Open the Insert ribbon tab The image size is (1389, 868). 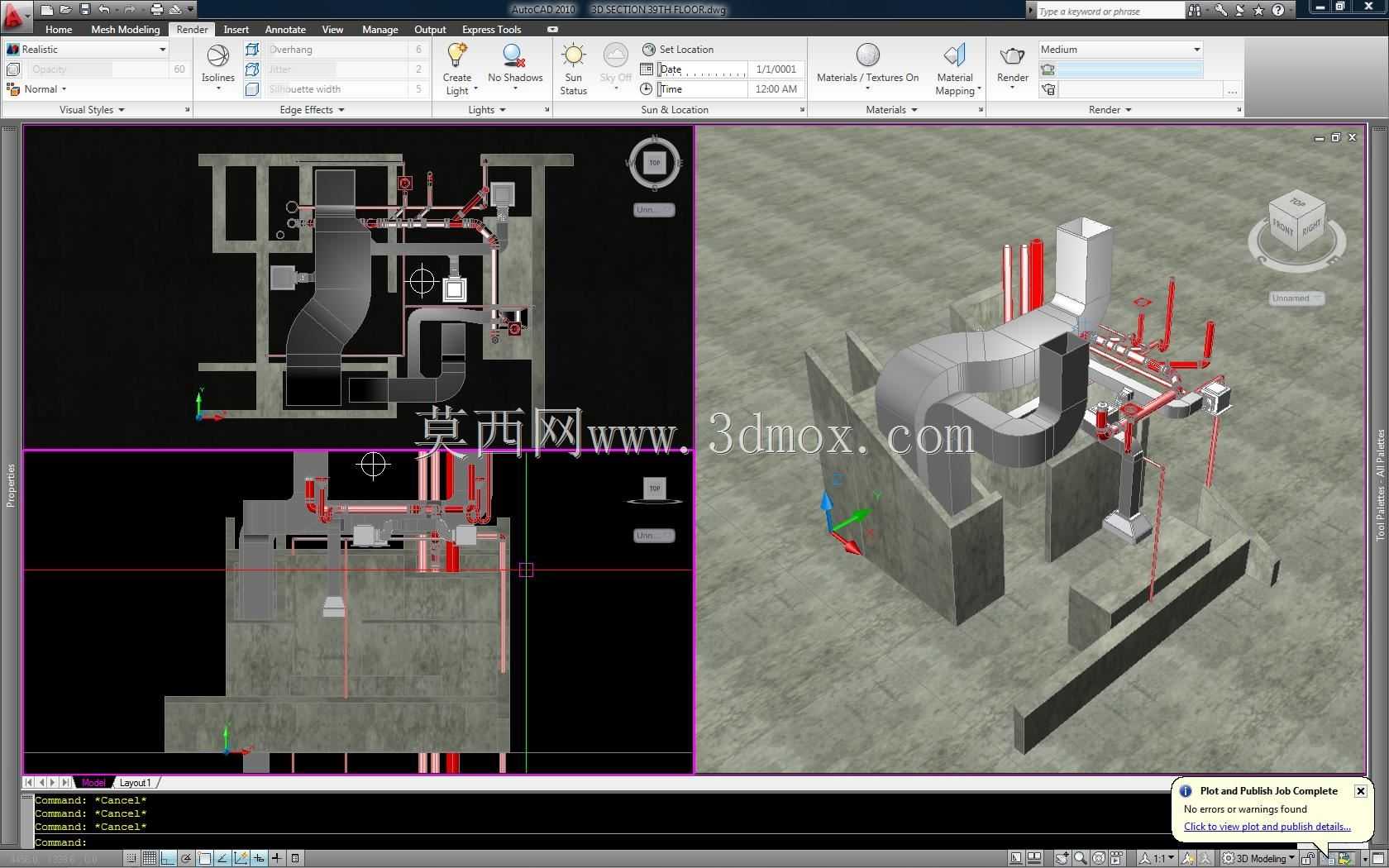[x=236, y=29]
